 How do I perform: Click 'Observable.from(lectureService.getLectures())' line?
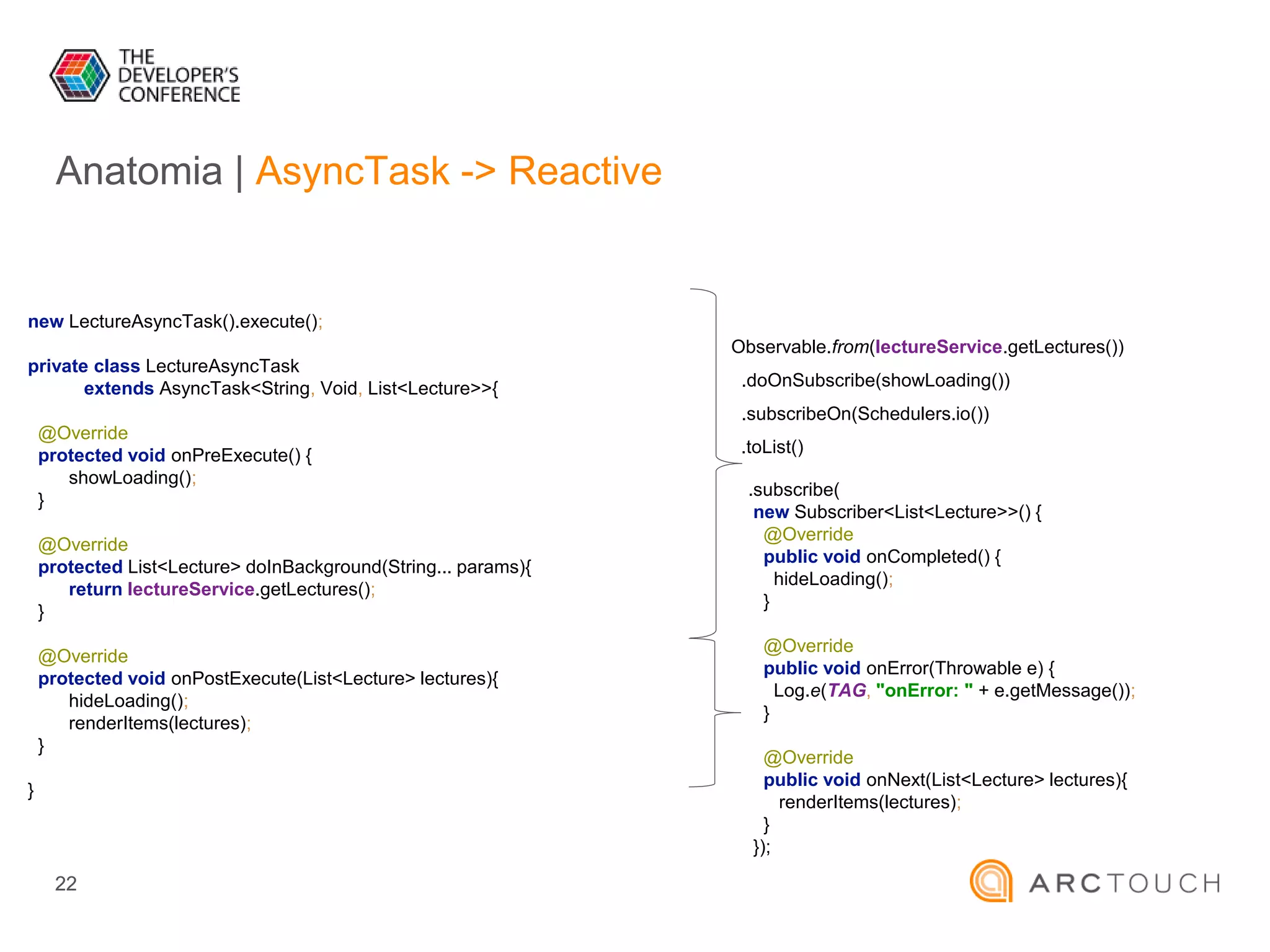928,347
